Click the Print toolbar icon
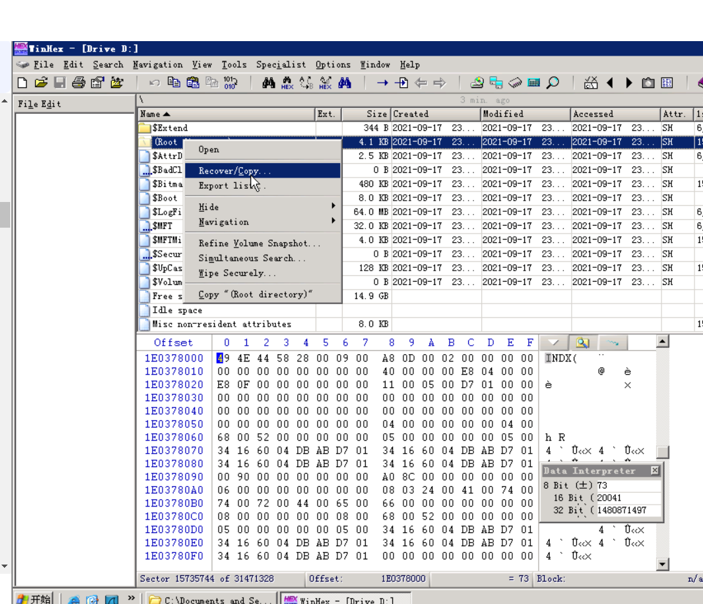The height and width of the screenshot is (604, 709). (x=79, y=83)
